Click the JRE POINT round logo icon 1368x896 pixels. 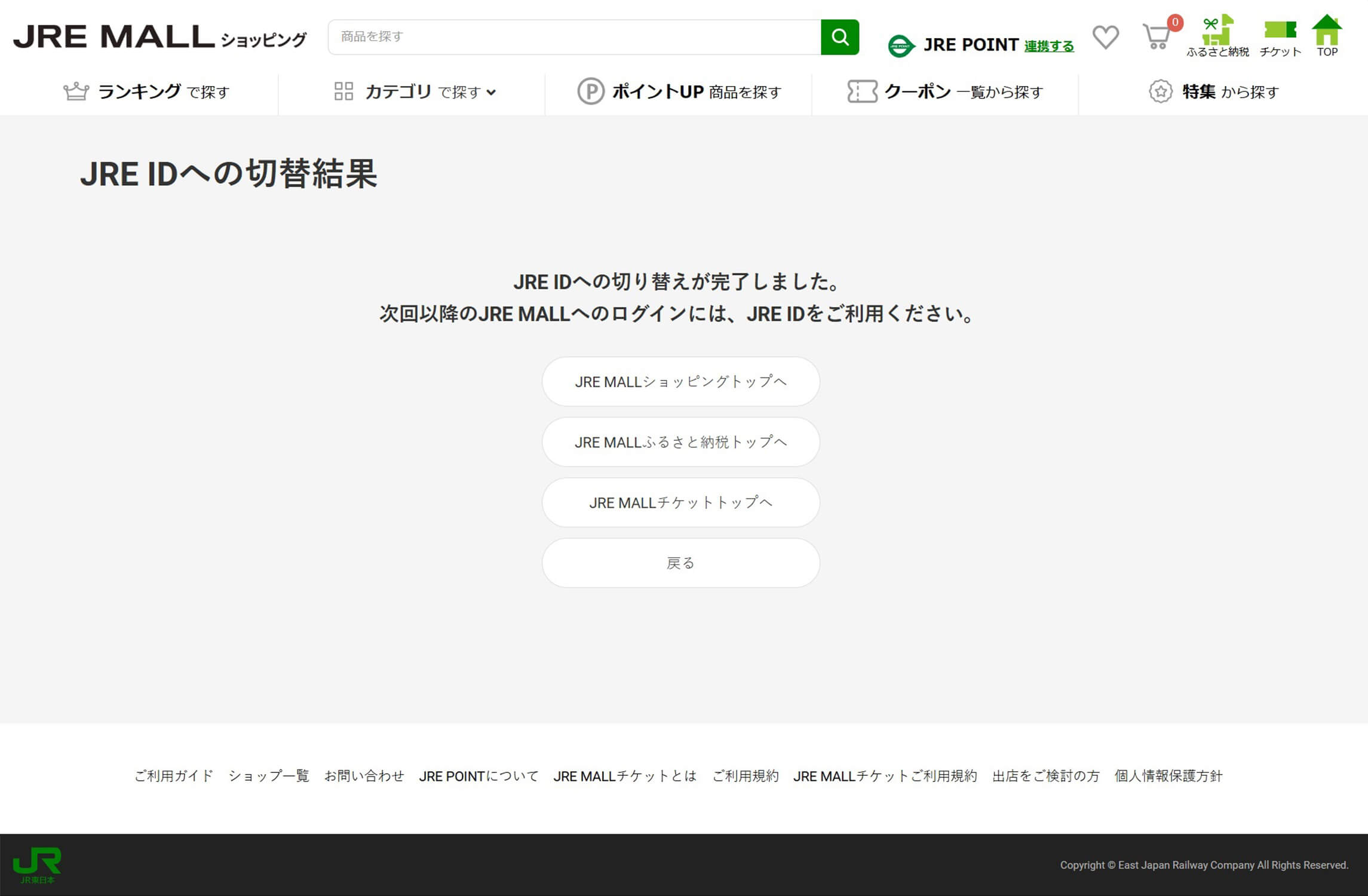tap(901, 46)
